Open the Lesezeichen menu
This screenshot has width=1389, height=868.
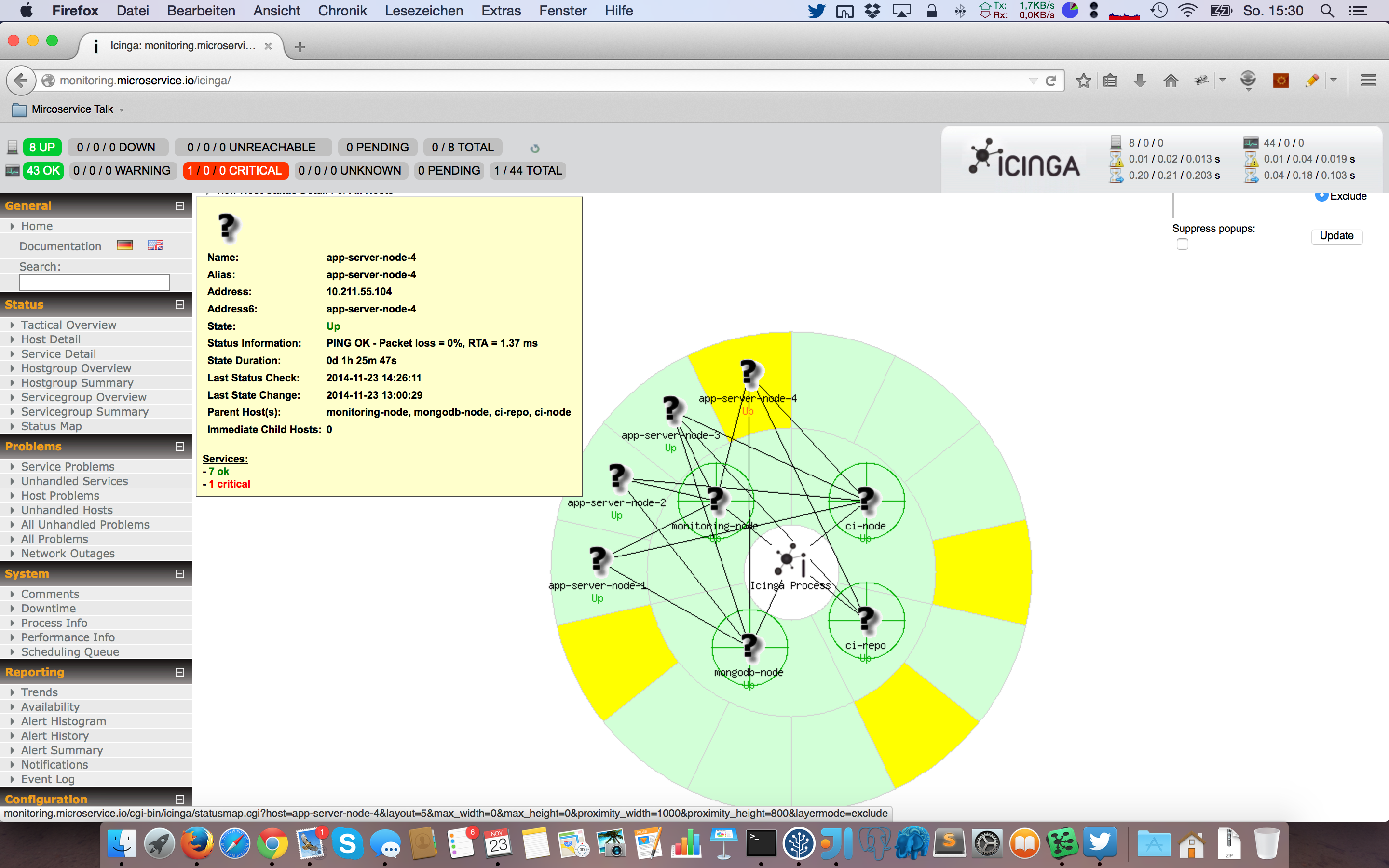point(423,10)
